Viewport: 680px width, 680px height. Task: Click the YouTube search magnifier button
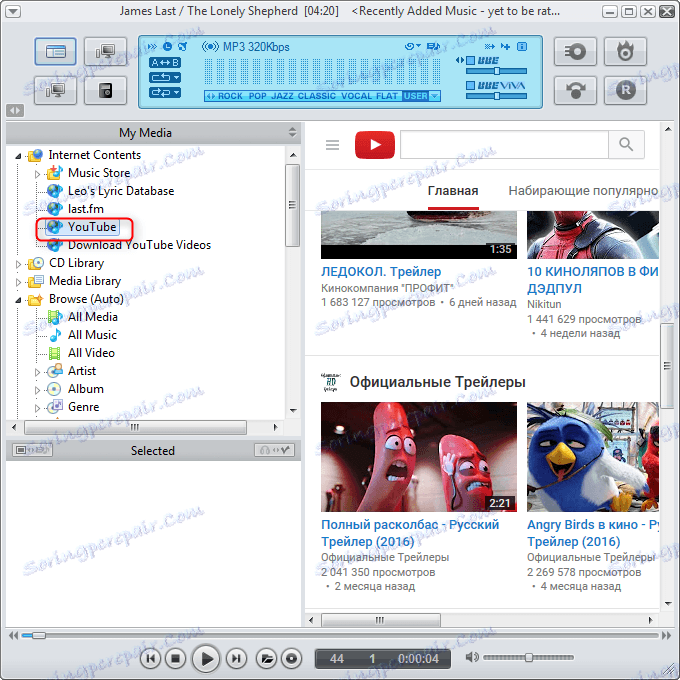coord(626,144)
